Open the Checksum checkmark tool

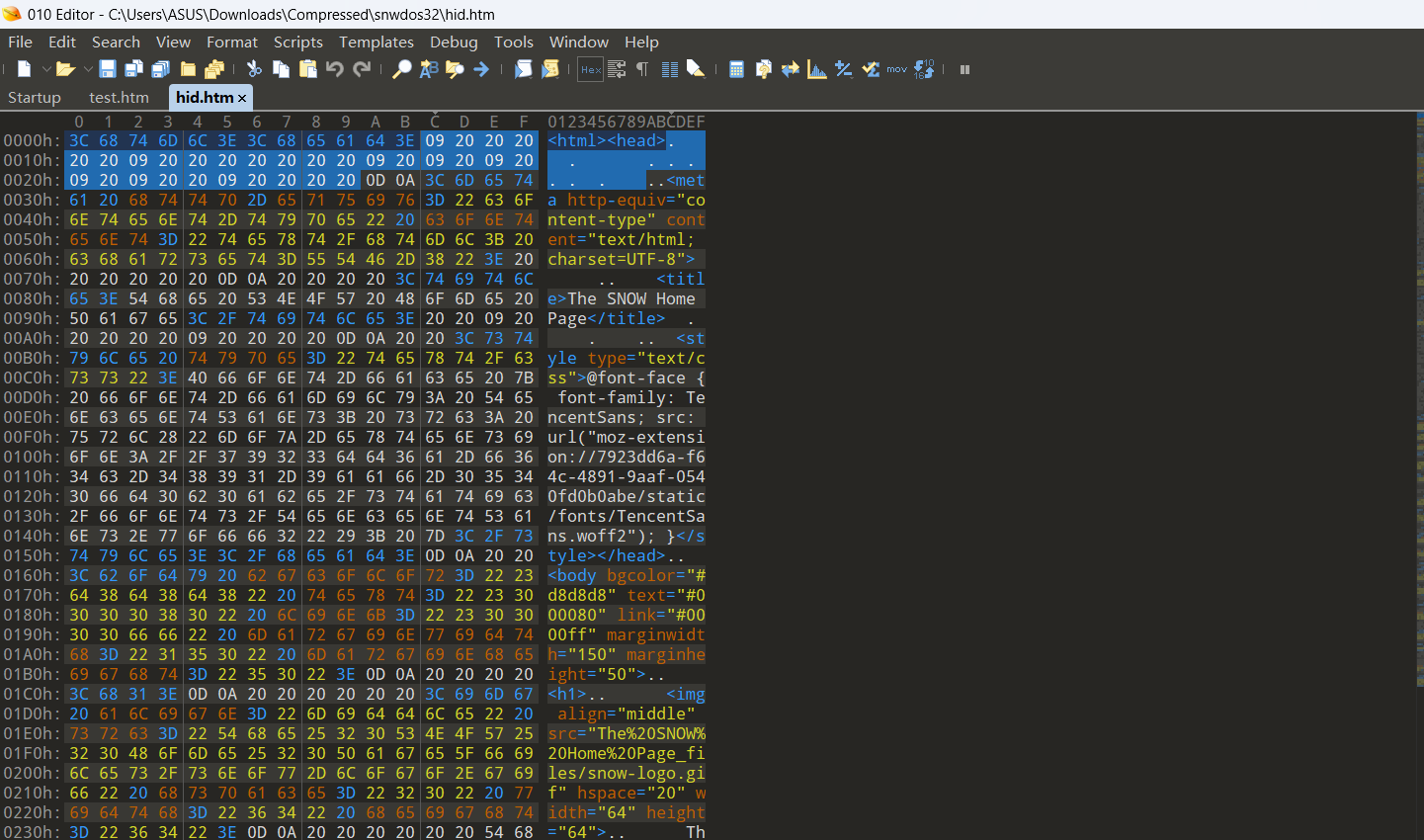(x=871, y=69)
